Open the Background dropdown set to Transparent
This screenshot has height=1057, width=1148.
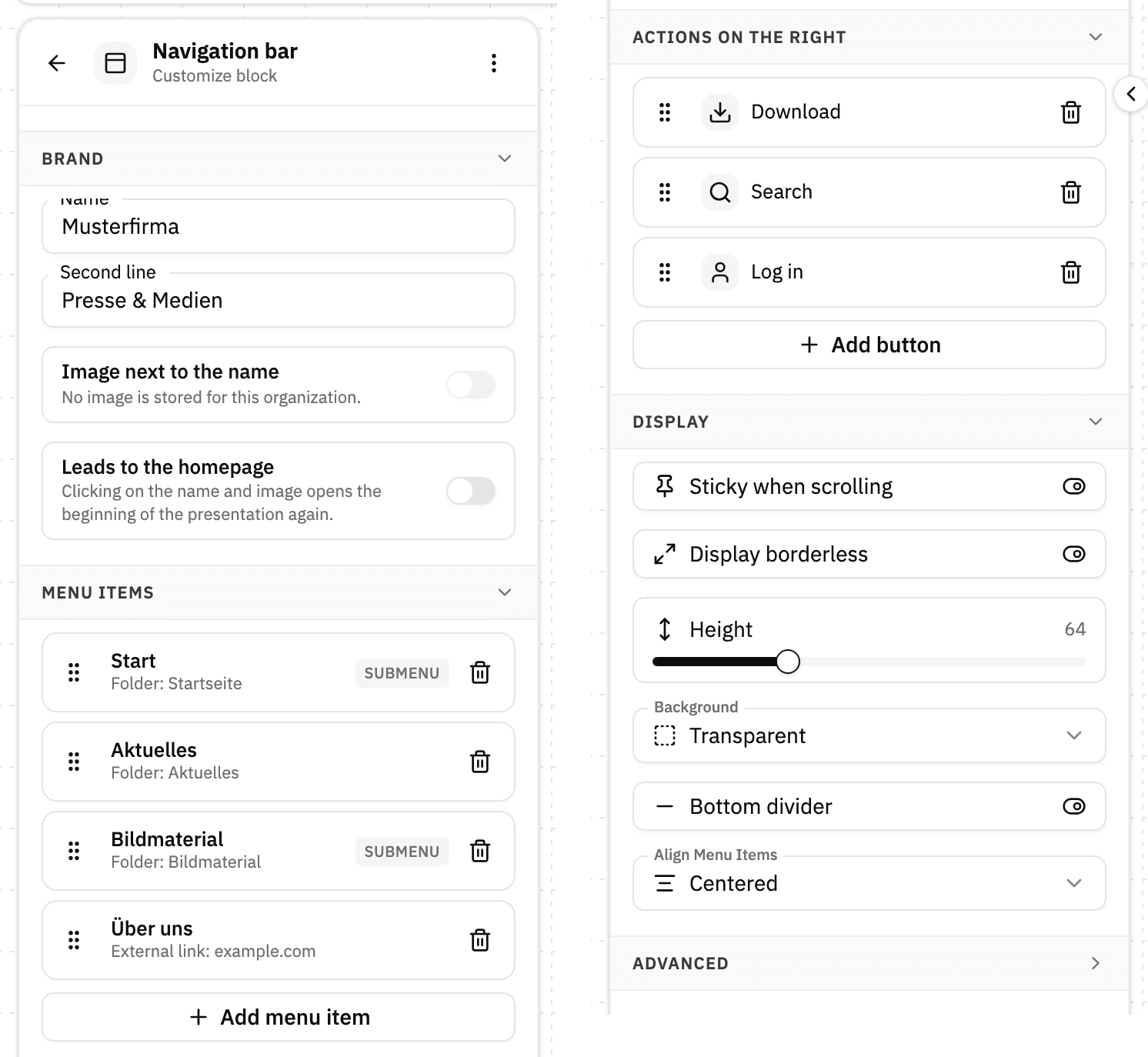[x=869, y=735]
